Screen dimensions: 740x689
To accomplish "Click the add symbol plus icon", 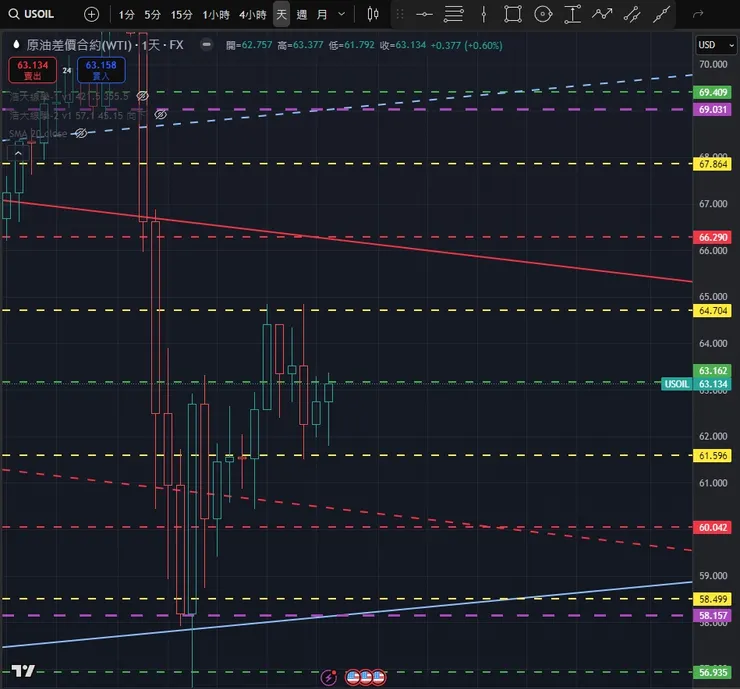I will click(x=91, y=15).
